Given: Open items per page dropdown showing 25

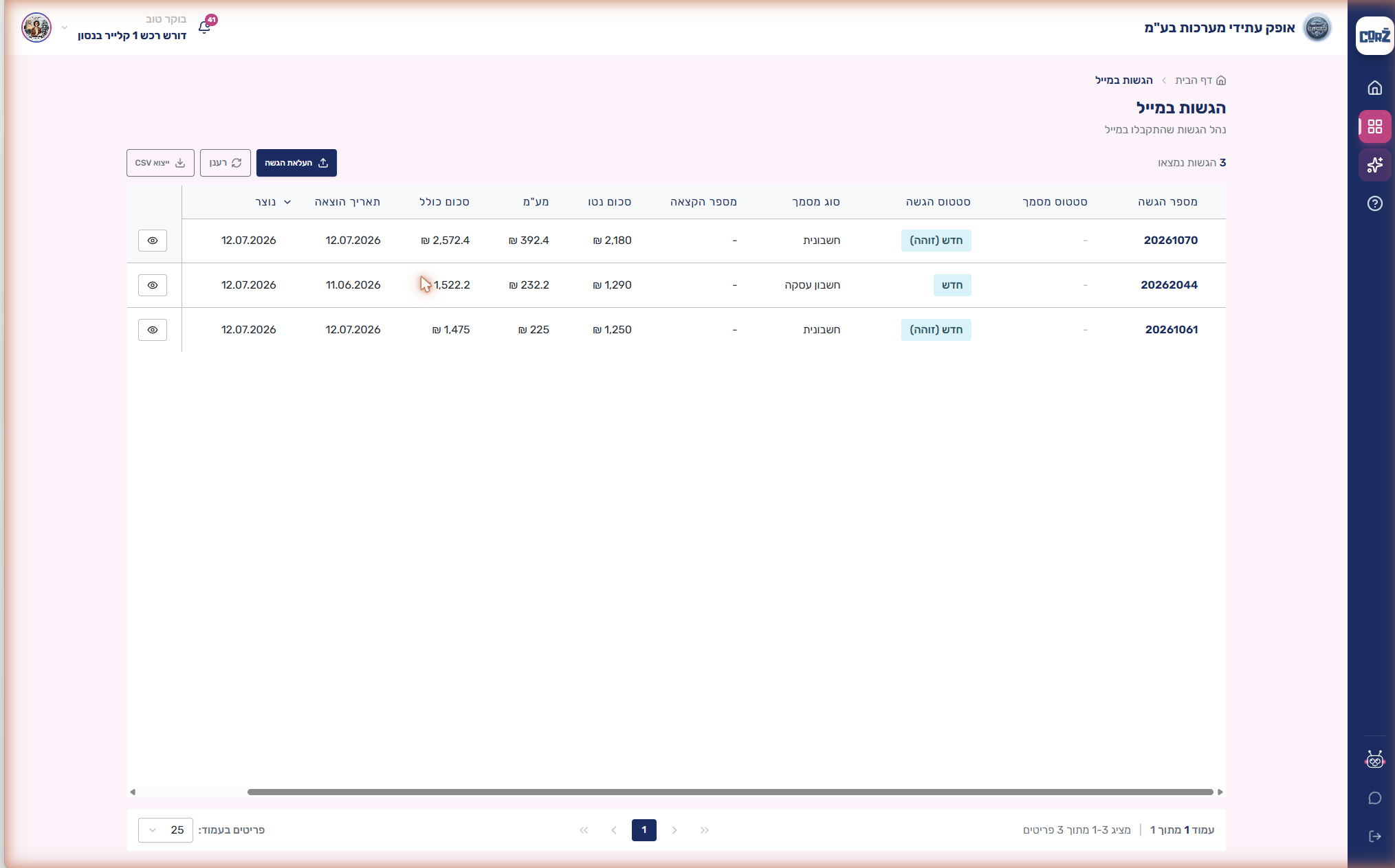Looking at the screenshot, I should (x=166, y=830).
